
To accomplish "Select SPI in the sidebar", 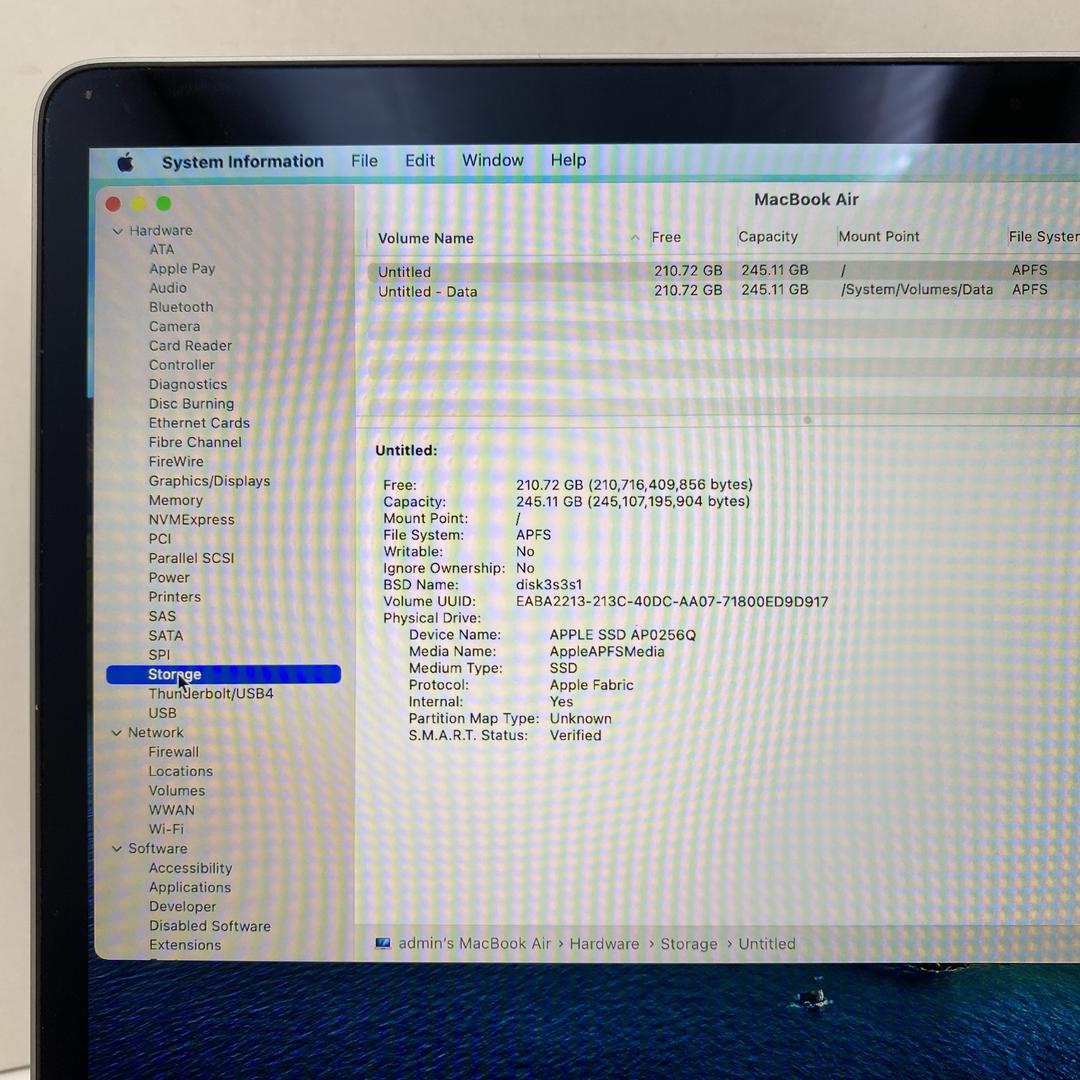I will [x=159, y=654].
